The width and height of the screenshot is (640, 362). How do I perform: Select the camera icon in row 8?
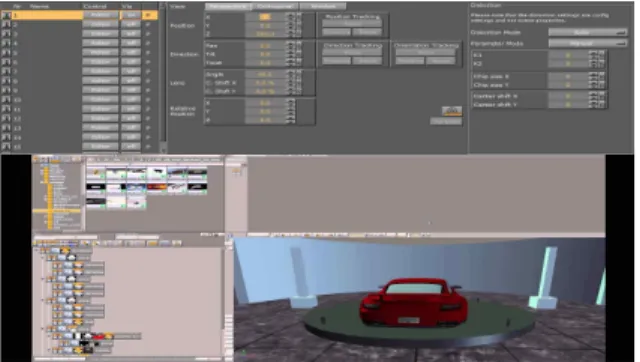[x=6, y=81]
